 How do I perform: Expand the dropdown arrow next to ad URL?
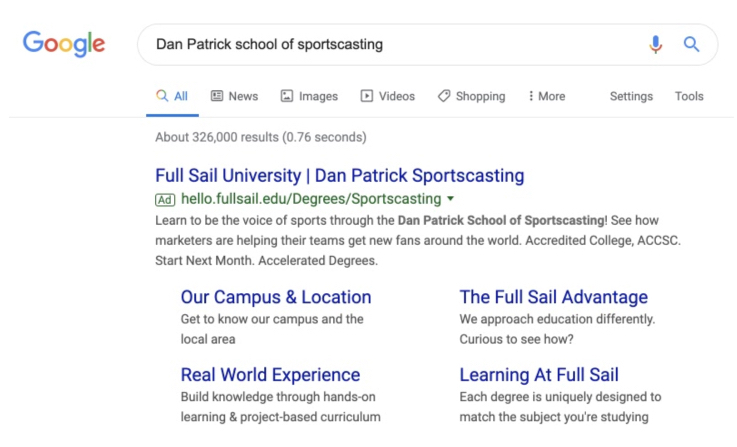tap(451, 199)
